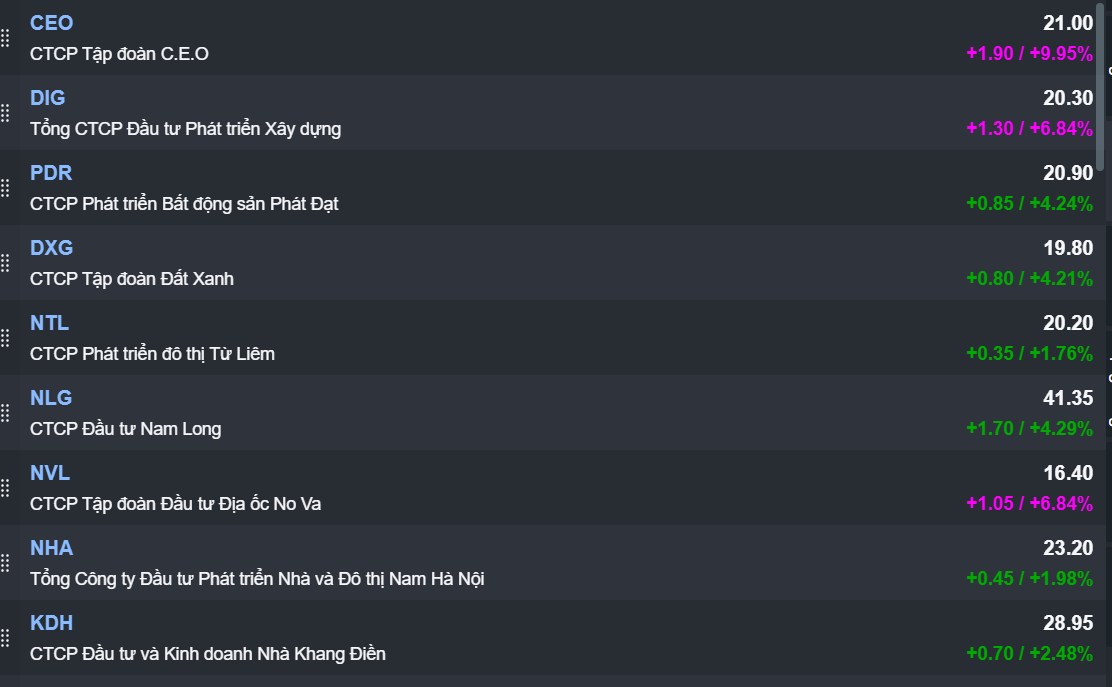Screen dimensions: 1112x687
Task: Click the drag handle beside CEO
Action: click(x=5, y=38)
